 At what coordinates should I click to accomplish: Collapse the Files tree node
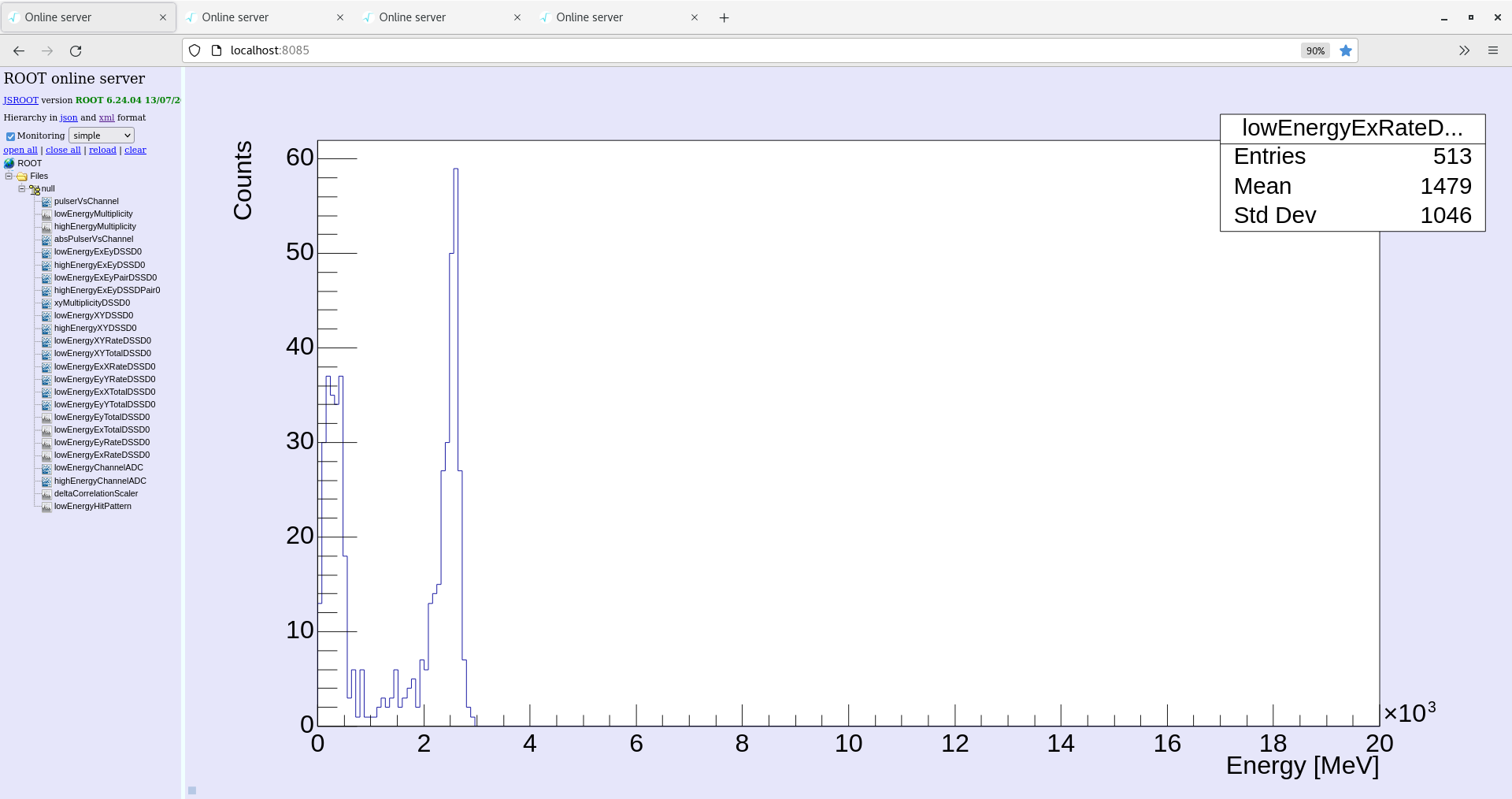pyautogui.click(x=9, y=176)
